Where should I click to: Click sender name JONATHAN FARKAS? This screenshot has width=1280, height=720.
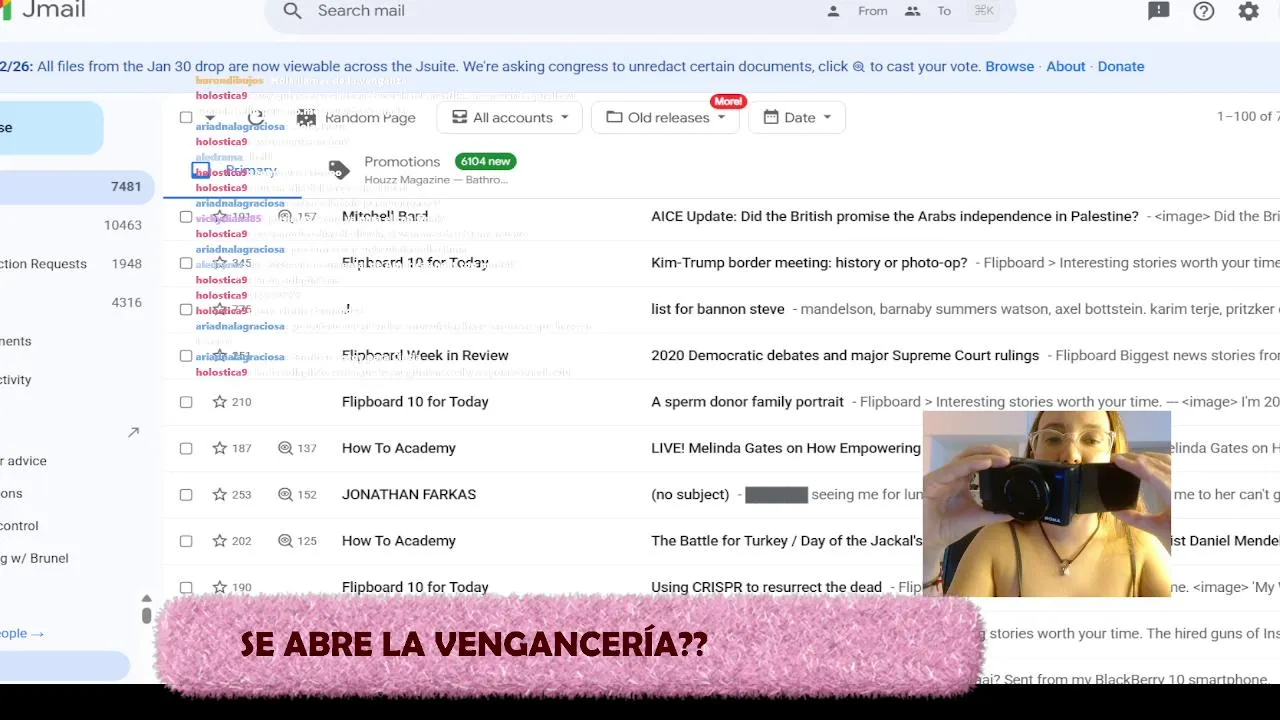pyautogui.click(x=409, y=494)
